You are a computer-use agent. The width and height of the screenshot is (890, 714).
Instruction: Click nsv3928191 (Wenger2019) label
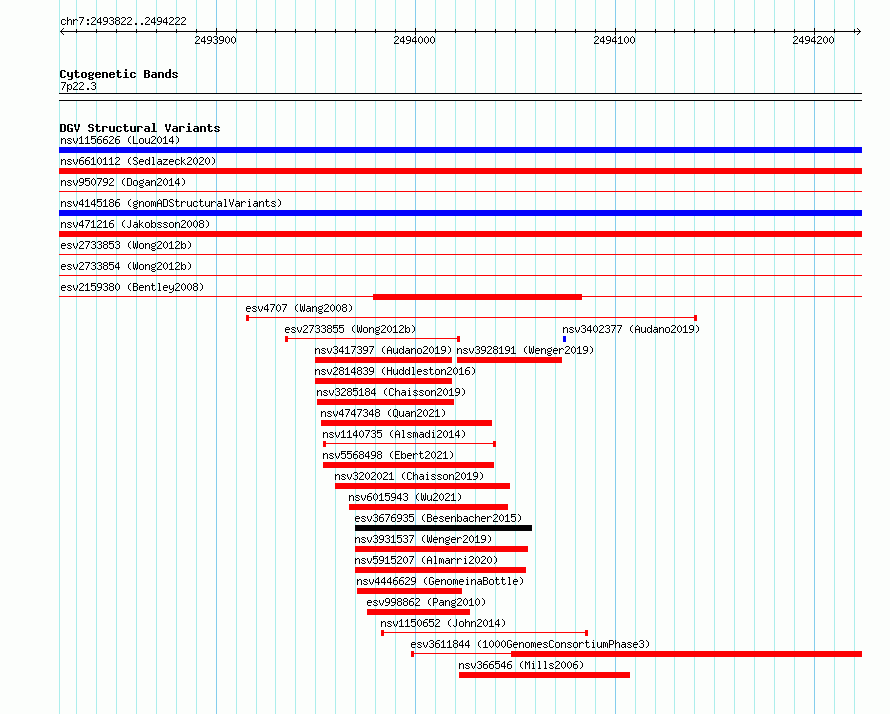(525, 350)
